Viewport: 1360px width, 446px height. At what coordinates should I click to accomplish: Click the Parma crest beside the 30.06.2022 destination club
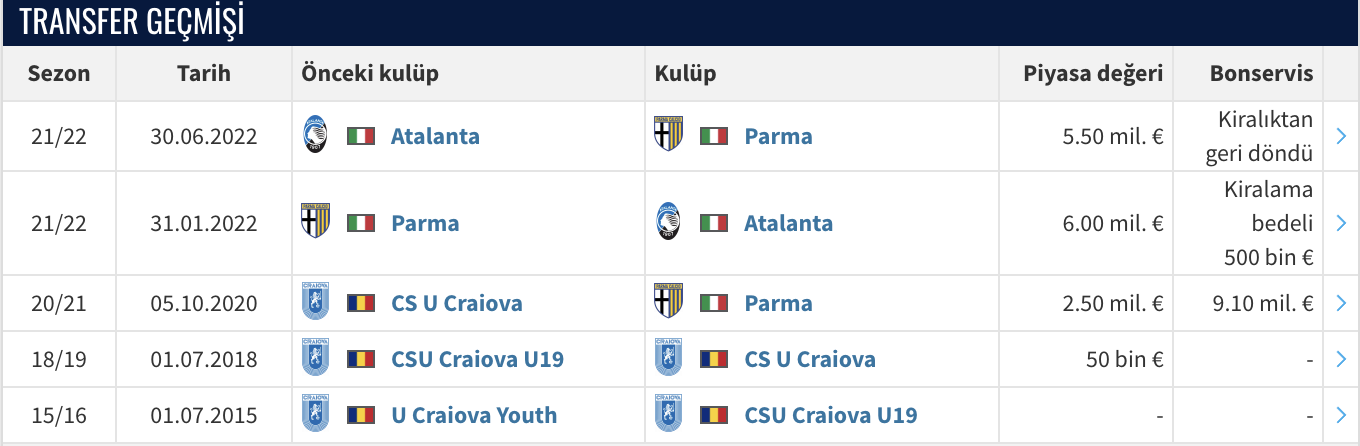coord(668,135)
